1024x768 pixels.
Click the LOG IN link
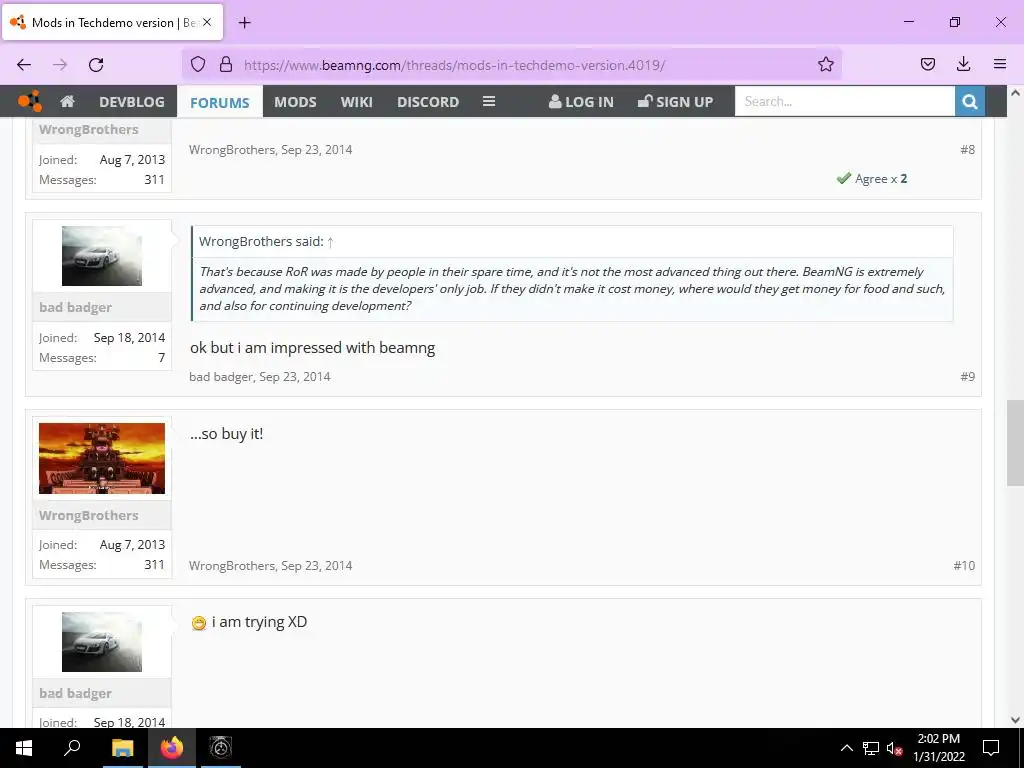pyautogui.click(x=581, y=102)
